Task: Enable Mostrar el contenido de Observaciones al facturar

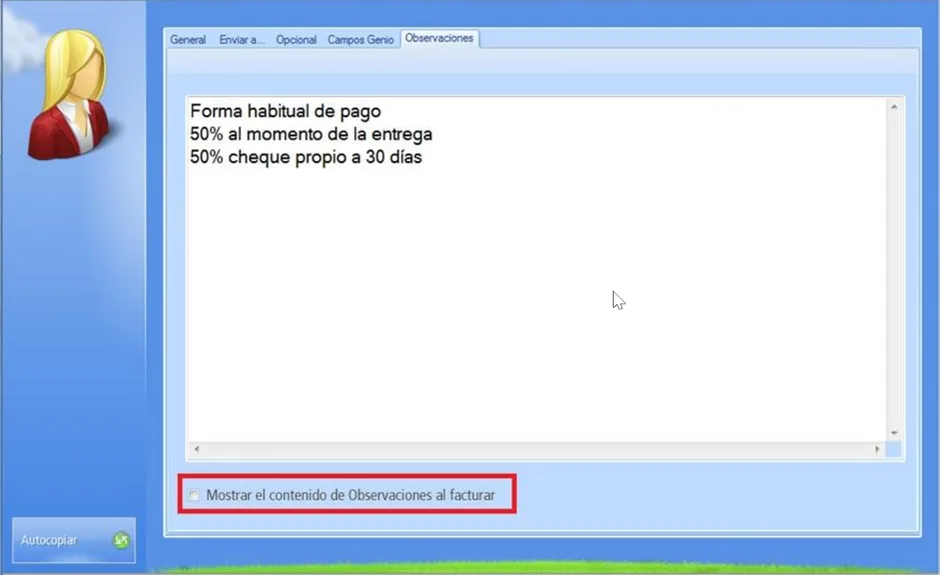Action: tap(194, 495)
